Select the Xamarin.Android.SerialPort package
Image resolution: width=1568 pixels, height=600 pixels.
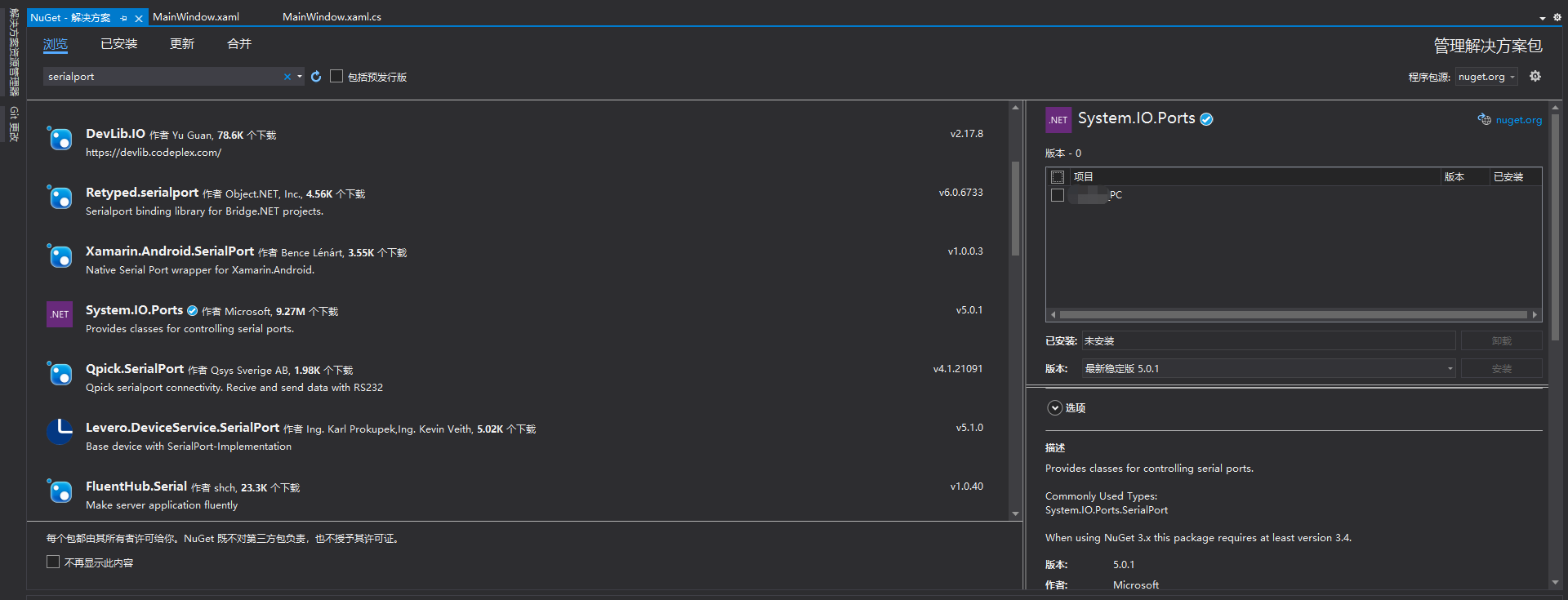coord(518,260)
